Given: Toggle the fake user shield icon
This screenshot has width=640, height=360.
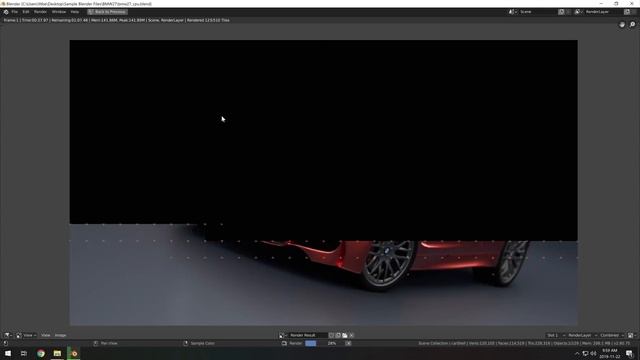Looking at the screenshot, I should (x=331, y=335).
